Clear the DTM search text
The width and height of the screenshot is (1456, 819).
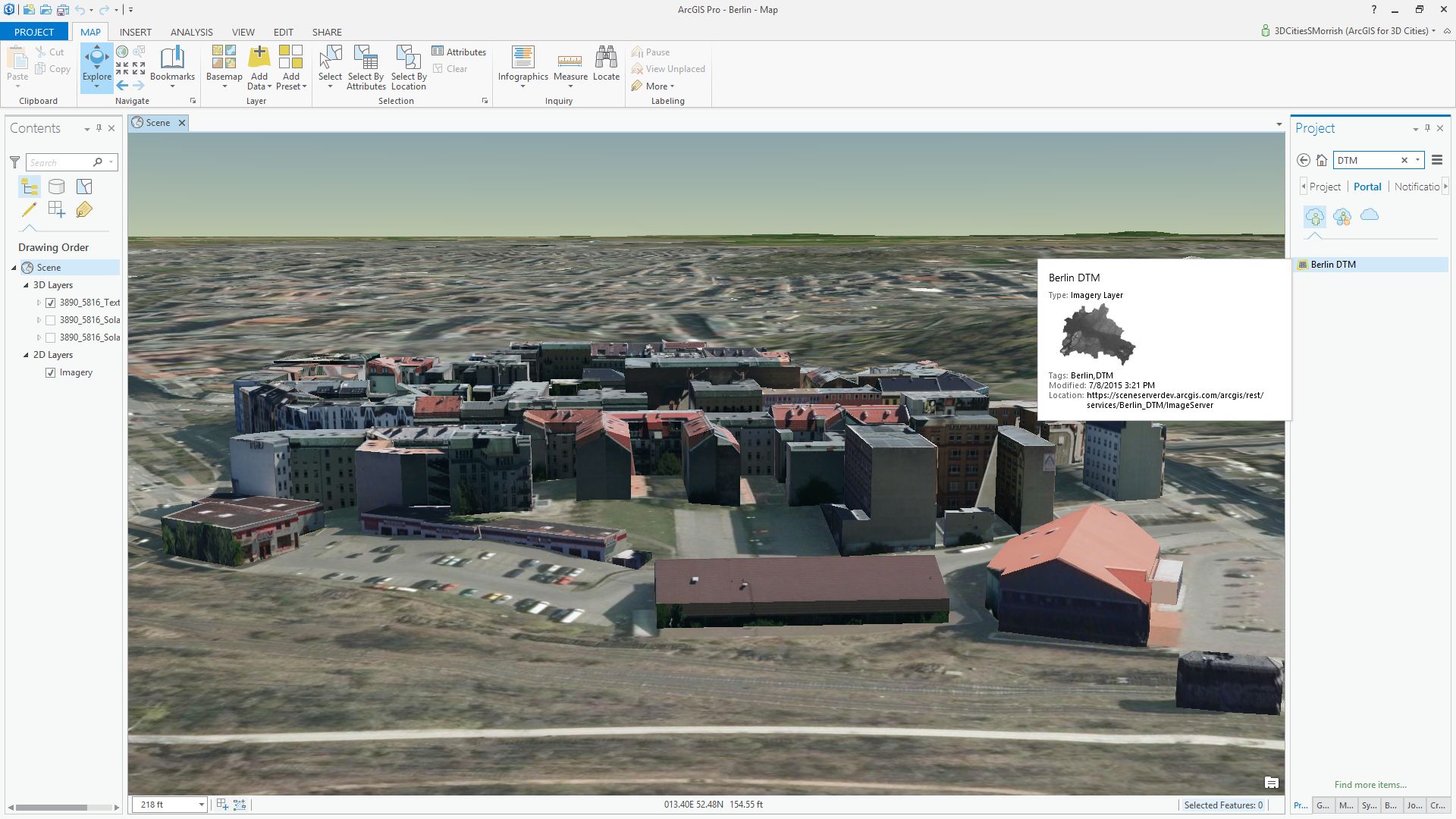click(x=1404, y=160)
